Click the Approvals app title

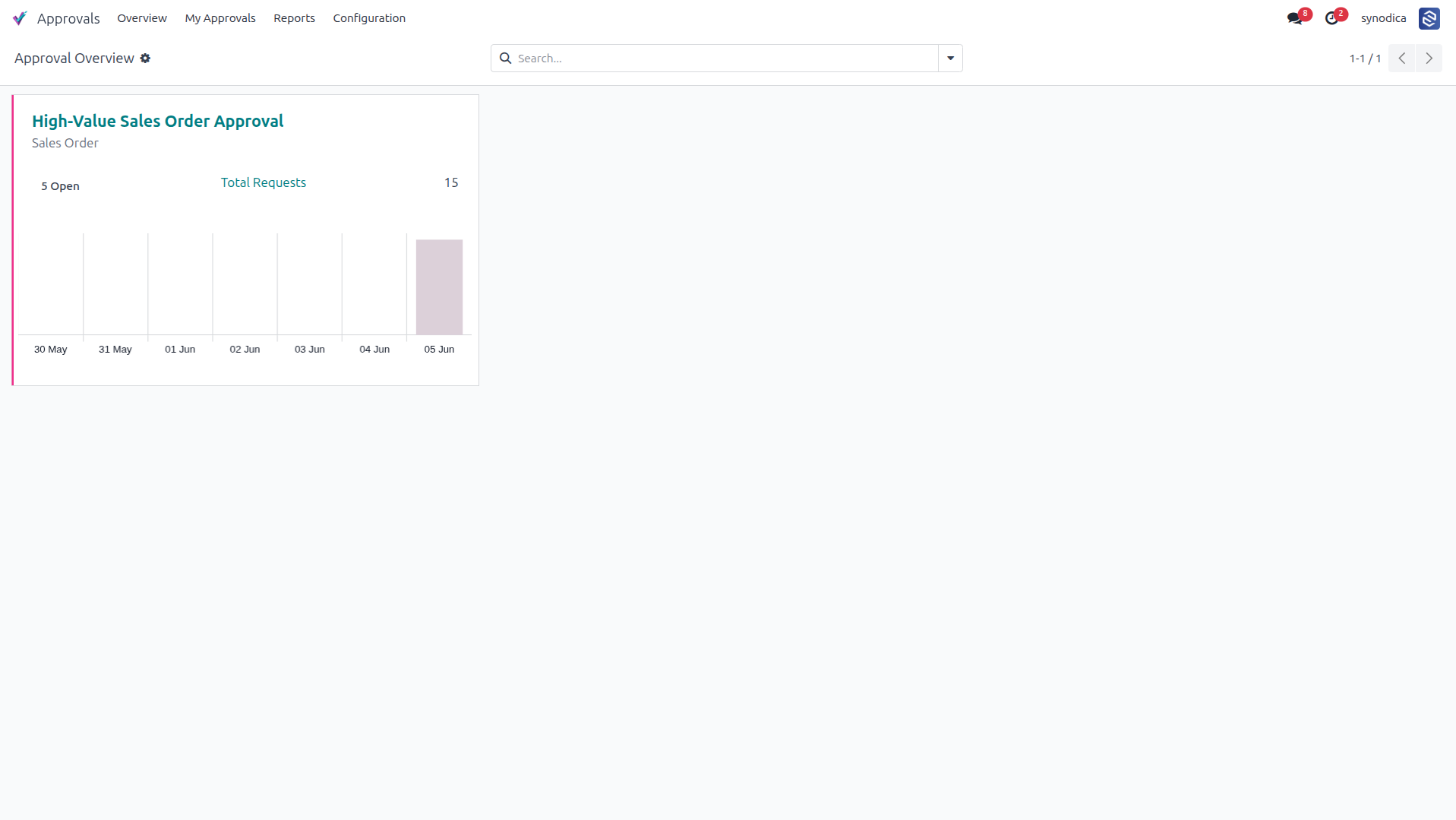(x=68, y=18)
